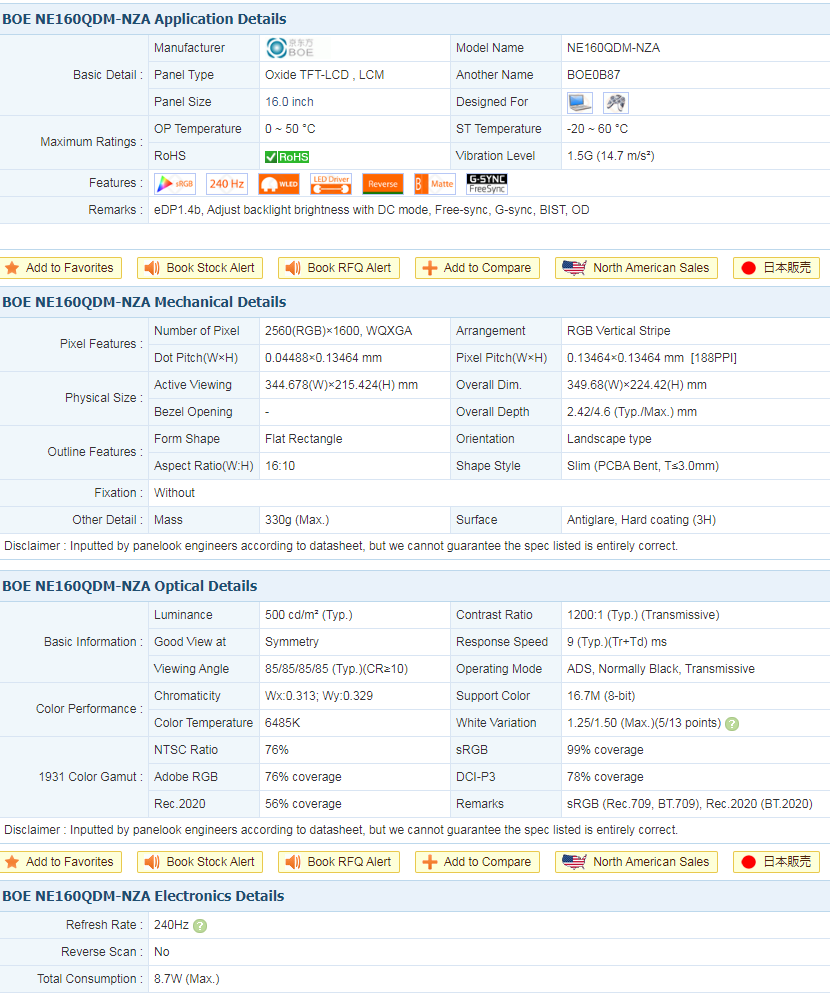Click Book Stock Alert above Mechanical Details
Viewport: 830px width, 997px height.
tap(200, 268)
